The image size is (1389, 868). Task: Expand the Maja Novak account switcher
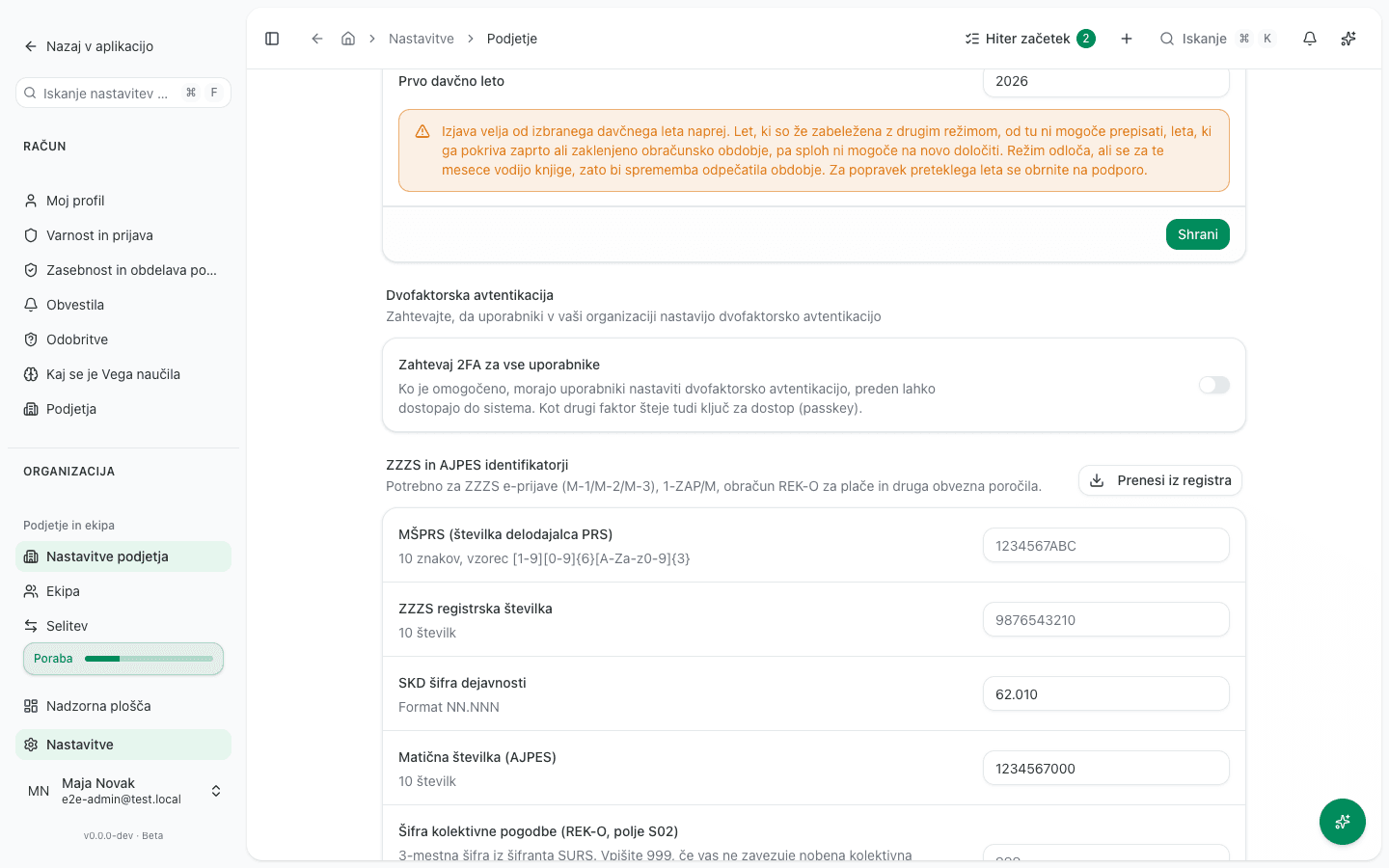123,791
